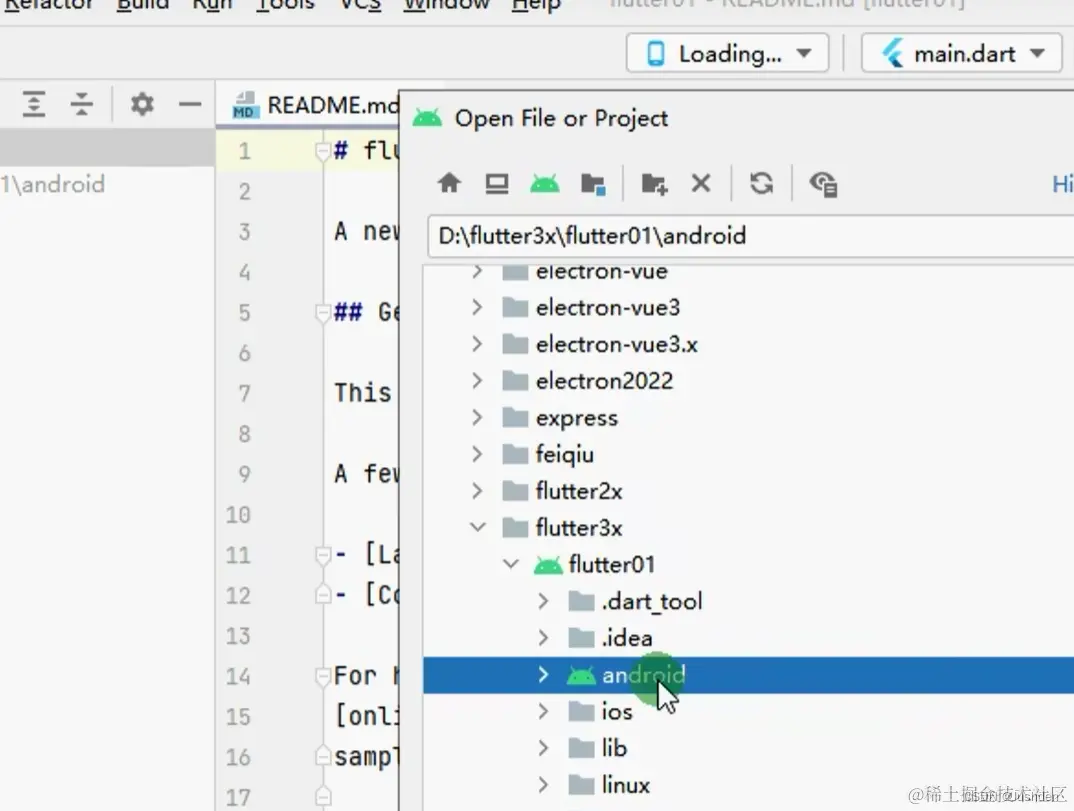Viewport: 1074px width, 811px height.
Task: Expand the electron2022 folder
Action: (x=477, y=381)
